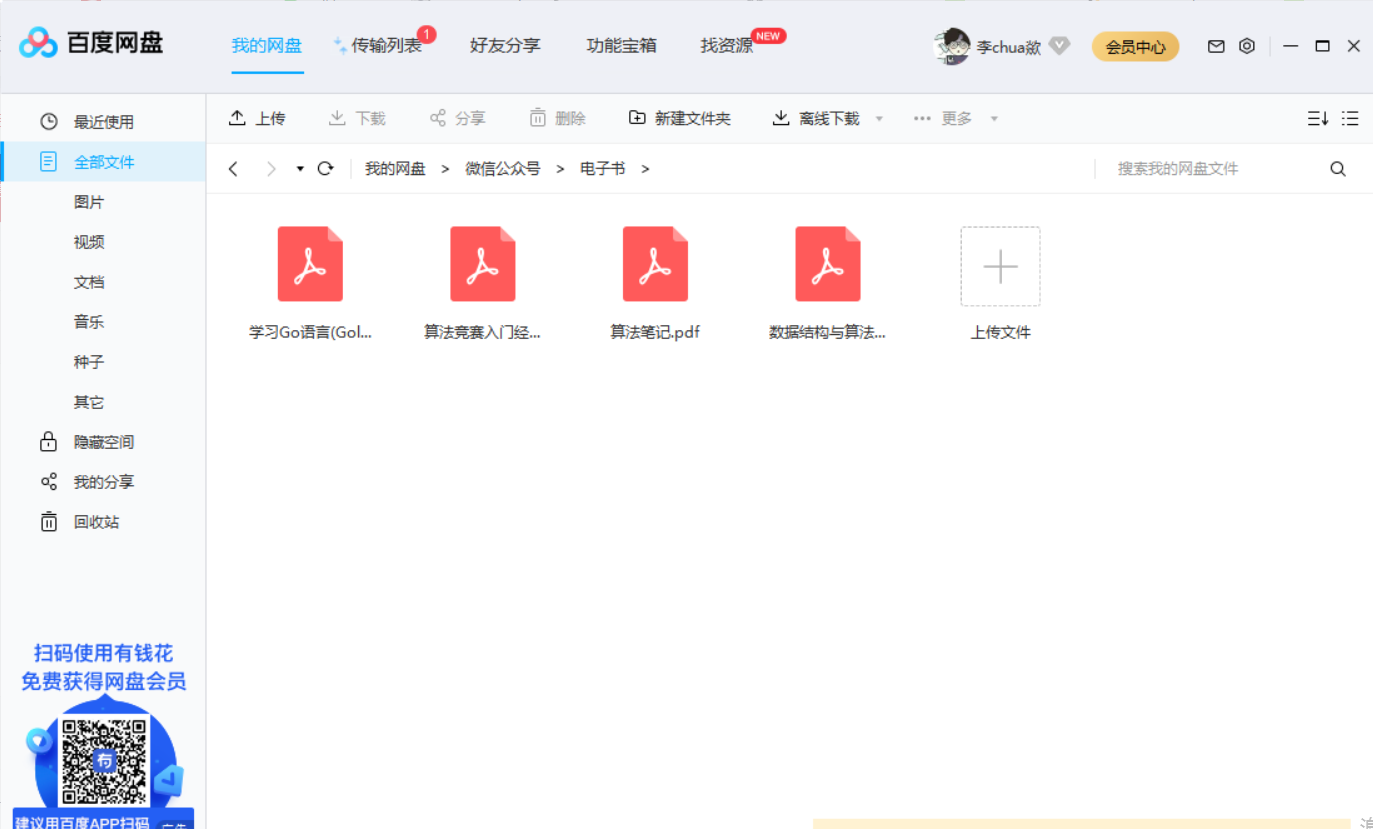Select the 下载 (Download) toolbar icon
1373x829 pixels.
335,117
